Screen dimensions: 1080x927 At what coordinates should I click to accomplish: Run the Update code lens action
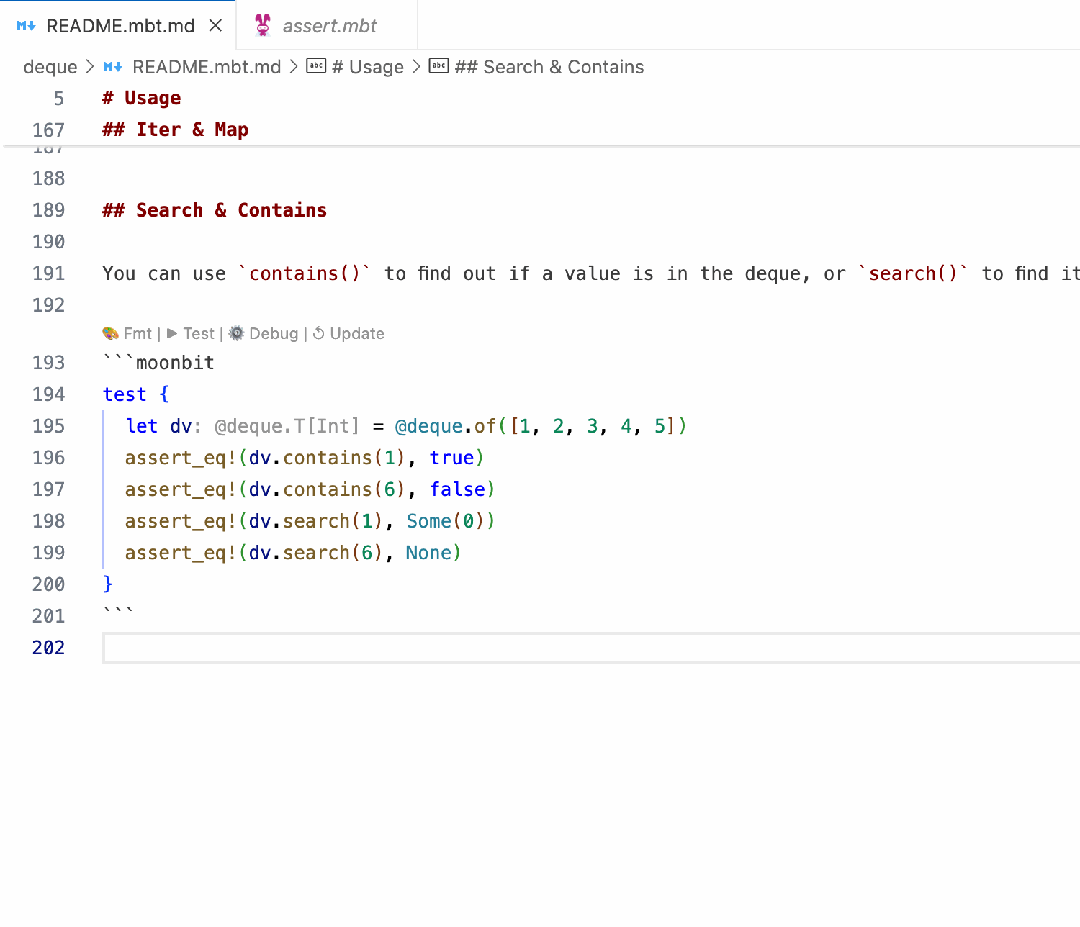point(357,333)
